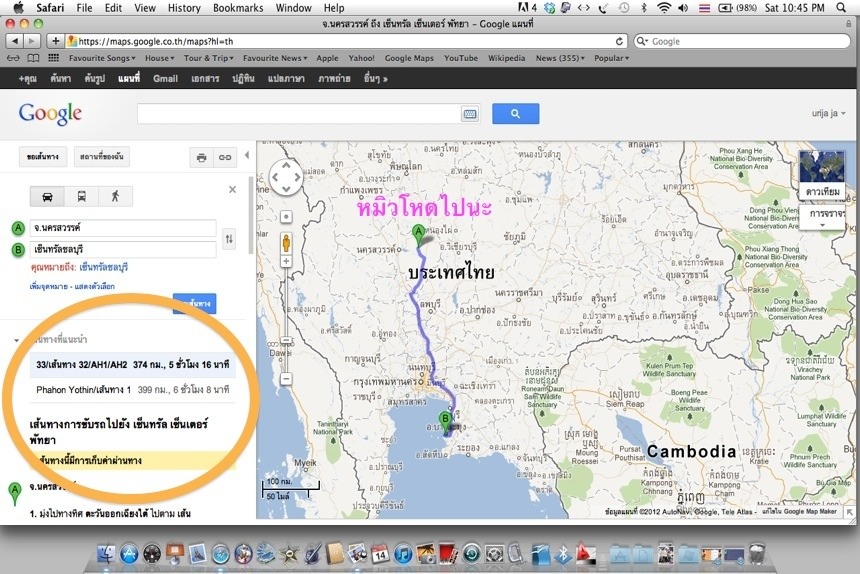Open Finder from the Dock
The height and width of the screenshot is (574, 860).
tap(106, 554)
